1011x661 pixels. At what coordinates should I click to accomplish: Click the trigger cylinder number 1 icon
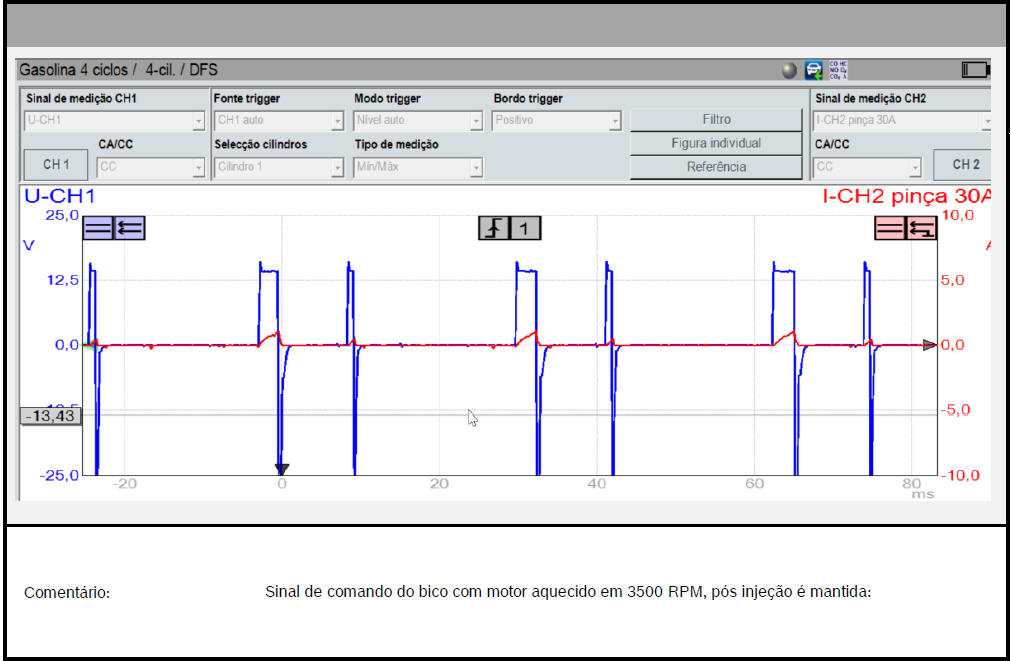(525, 228)
